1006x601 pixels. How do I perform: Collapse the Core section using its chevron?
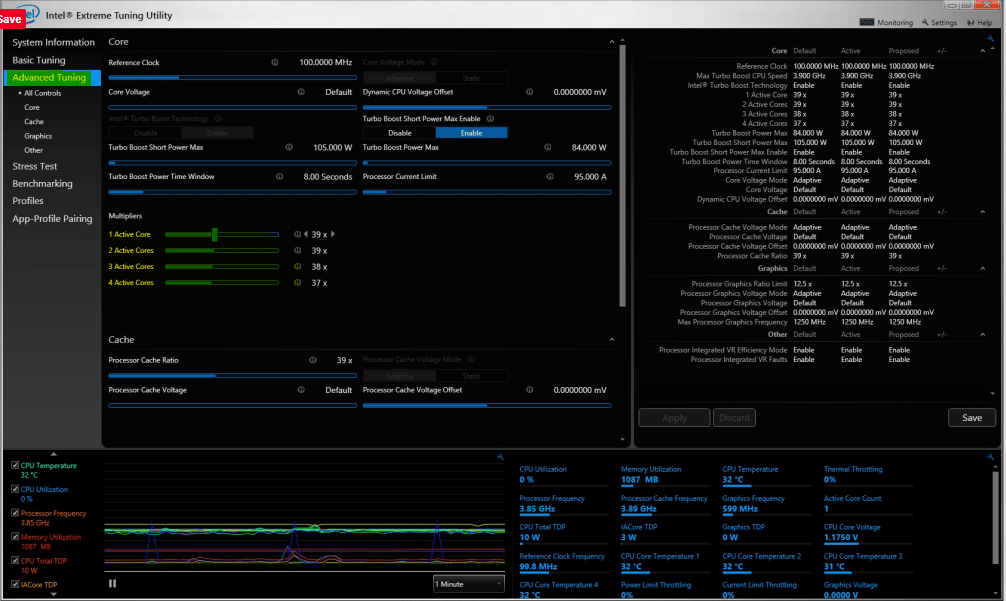tap(611, 42)
